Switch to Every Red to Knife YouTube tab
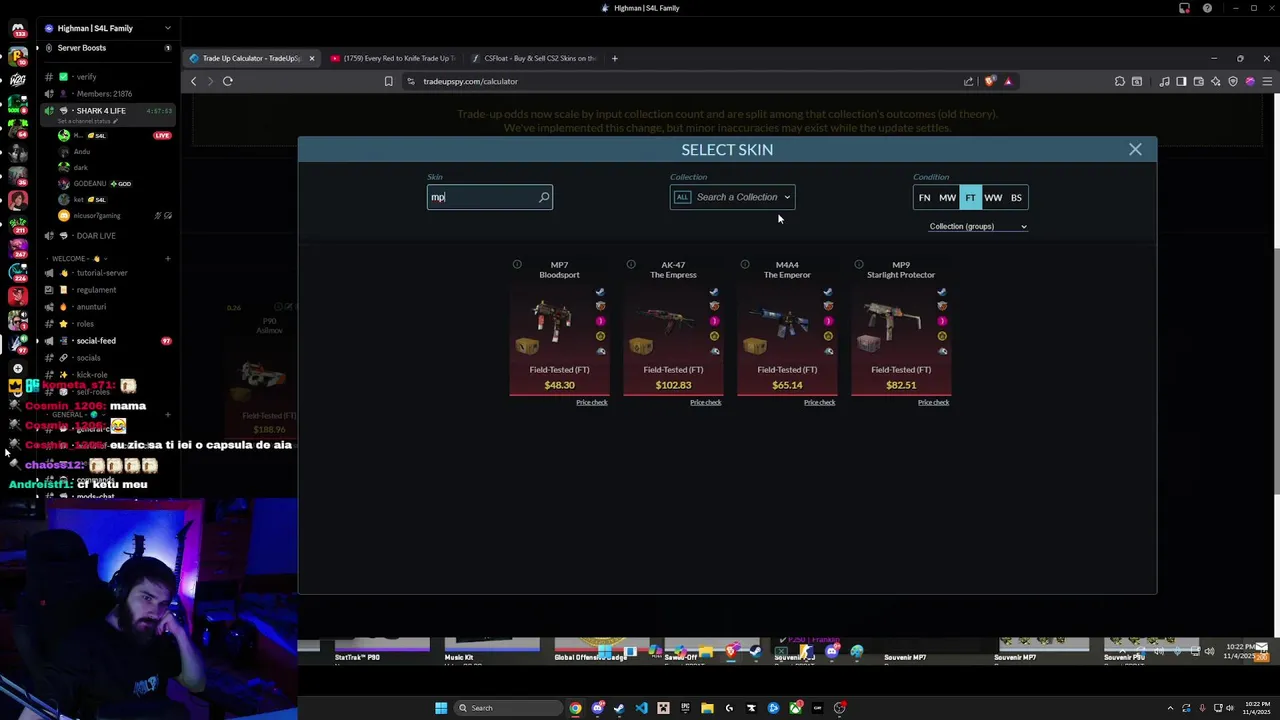 coord(392,58)
